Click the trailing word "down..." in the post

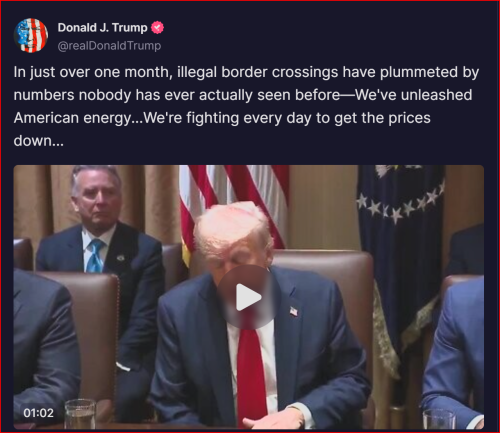pos(39,141)
